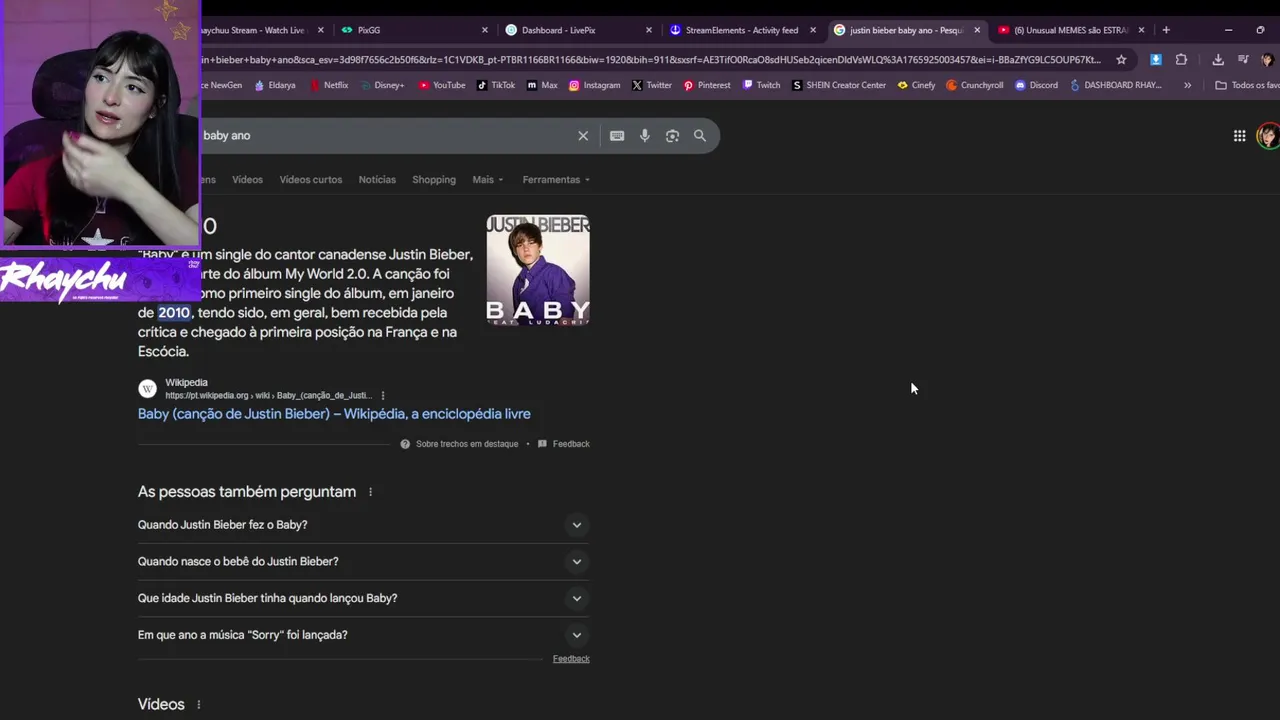Open the TikTok bookmark
Screen dimensions: 1280x720
coord(496,86)
